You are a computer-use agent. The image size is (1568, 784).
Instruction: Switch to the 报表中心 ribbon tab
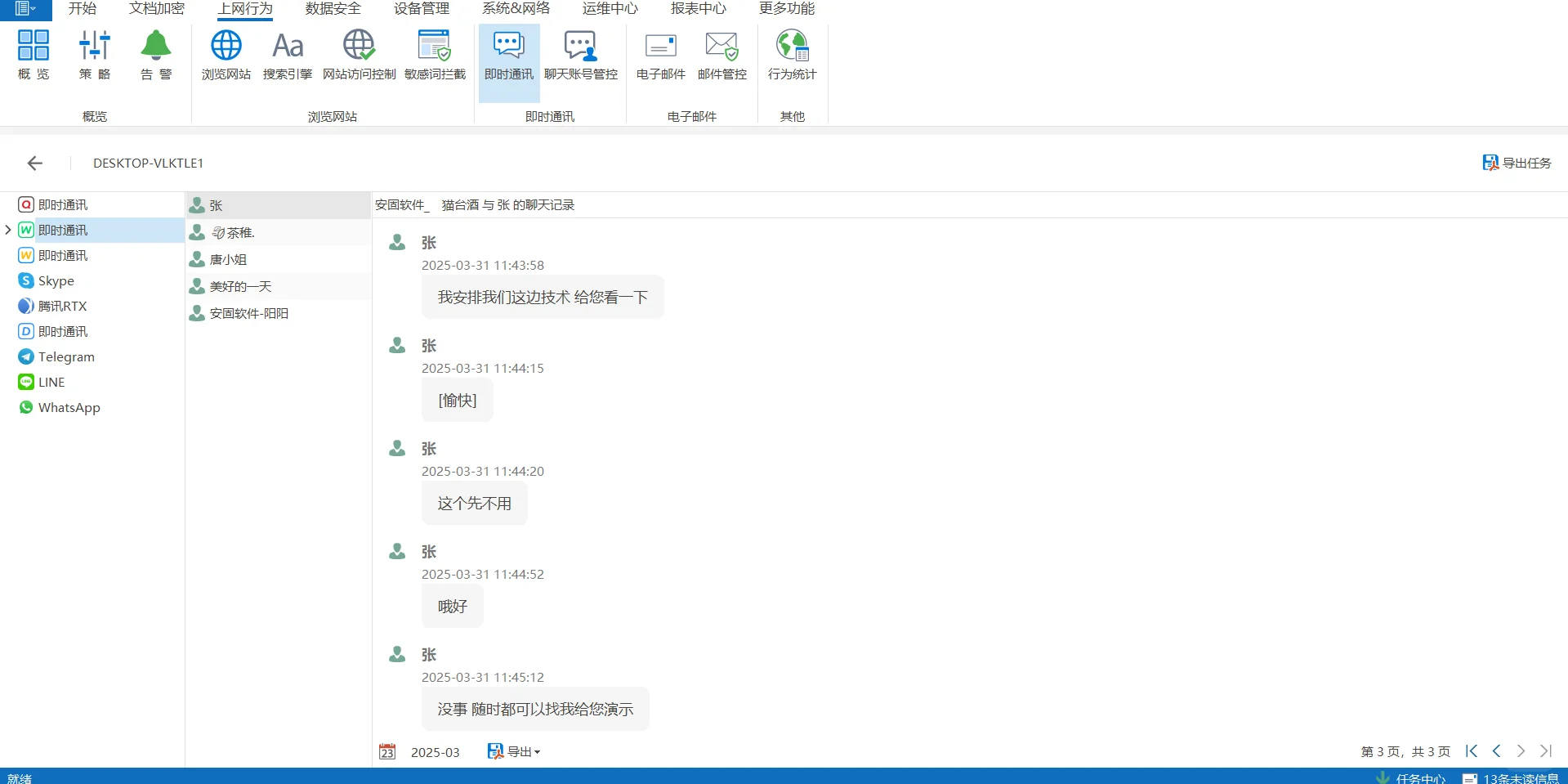tap(699, 9)
